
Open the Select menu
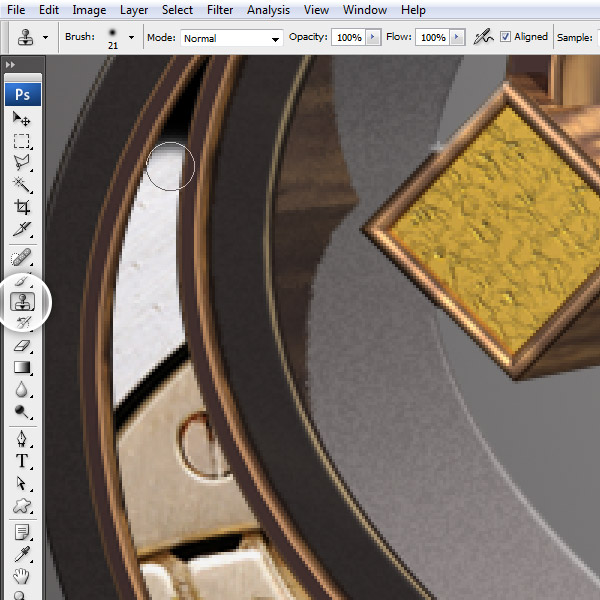tap(177, 10)
